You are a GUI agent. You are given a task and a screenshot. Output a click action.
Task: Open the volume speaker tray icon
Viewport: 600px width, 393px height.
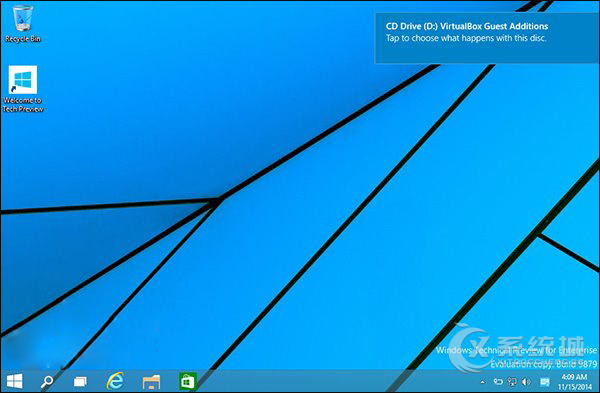click(527, 381)
